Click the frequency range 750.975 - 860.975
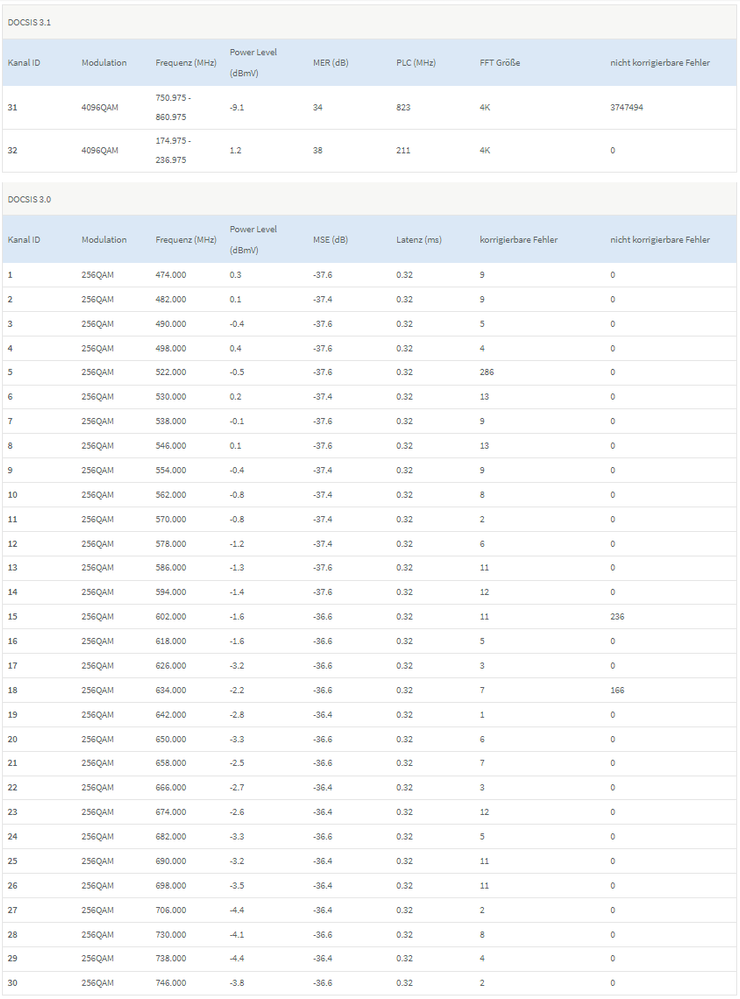Image resolution: width=740 pixels, height=999 pixels. [173, 107]
